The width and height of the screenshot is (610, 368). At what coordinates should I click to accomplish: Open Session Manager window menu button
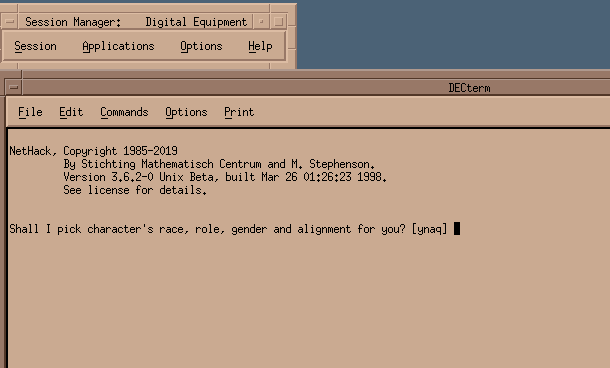(10, 22)
